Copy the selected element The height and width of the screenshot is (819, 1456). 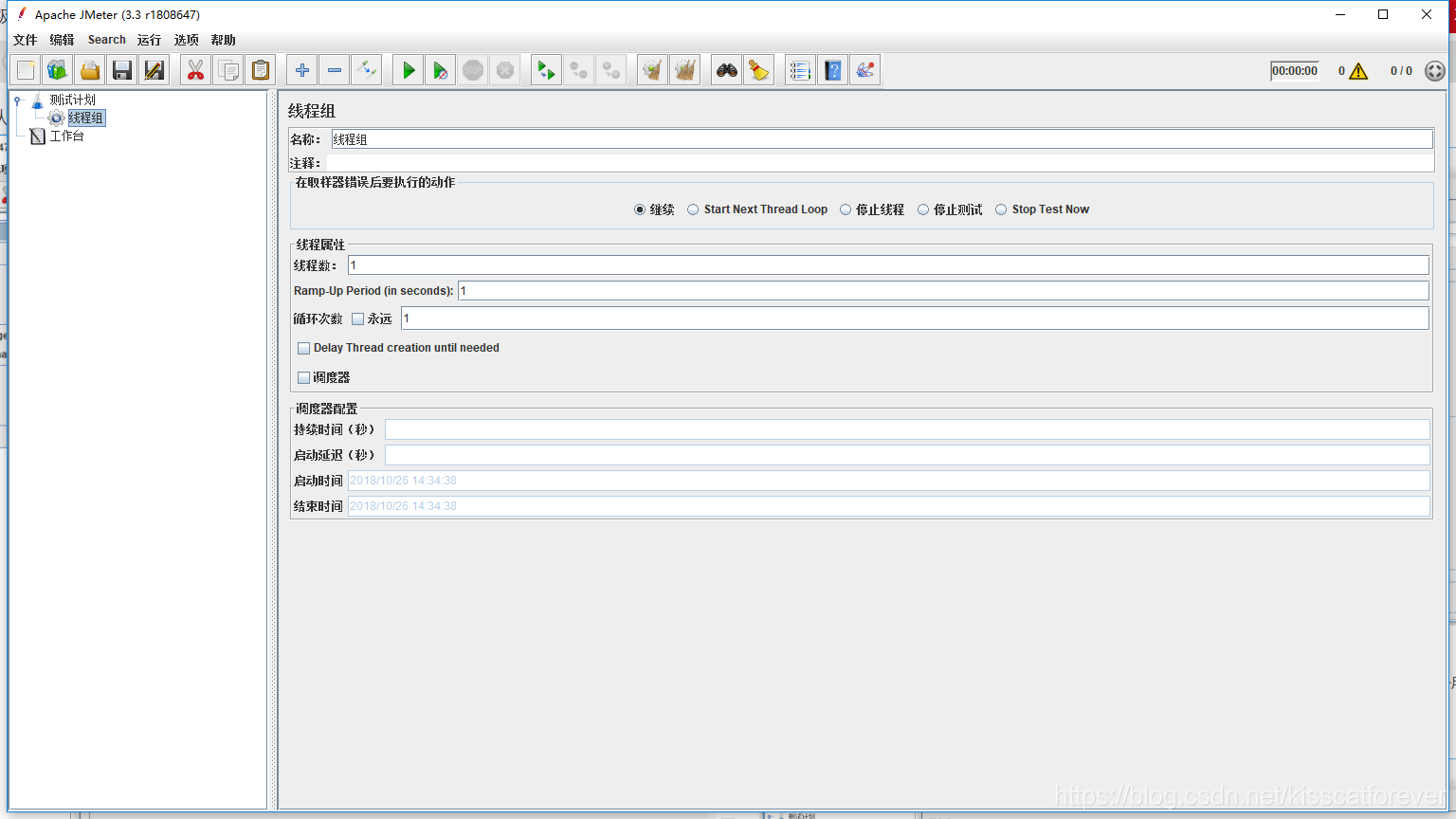click(228, 70)
